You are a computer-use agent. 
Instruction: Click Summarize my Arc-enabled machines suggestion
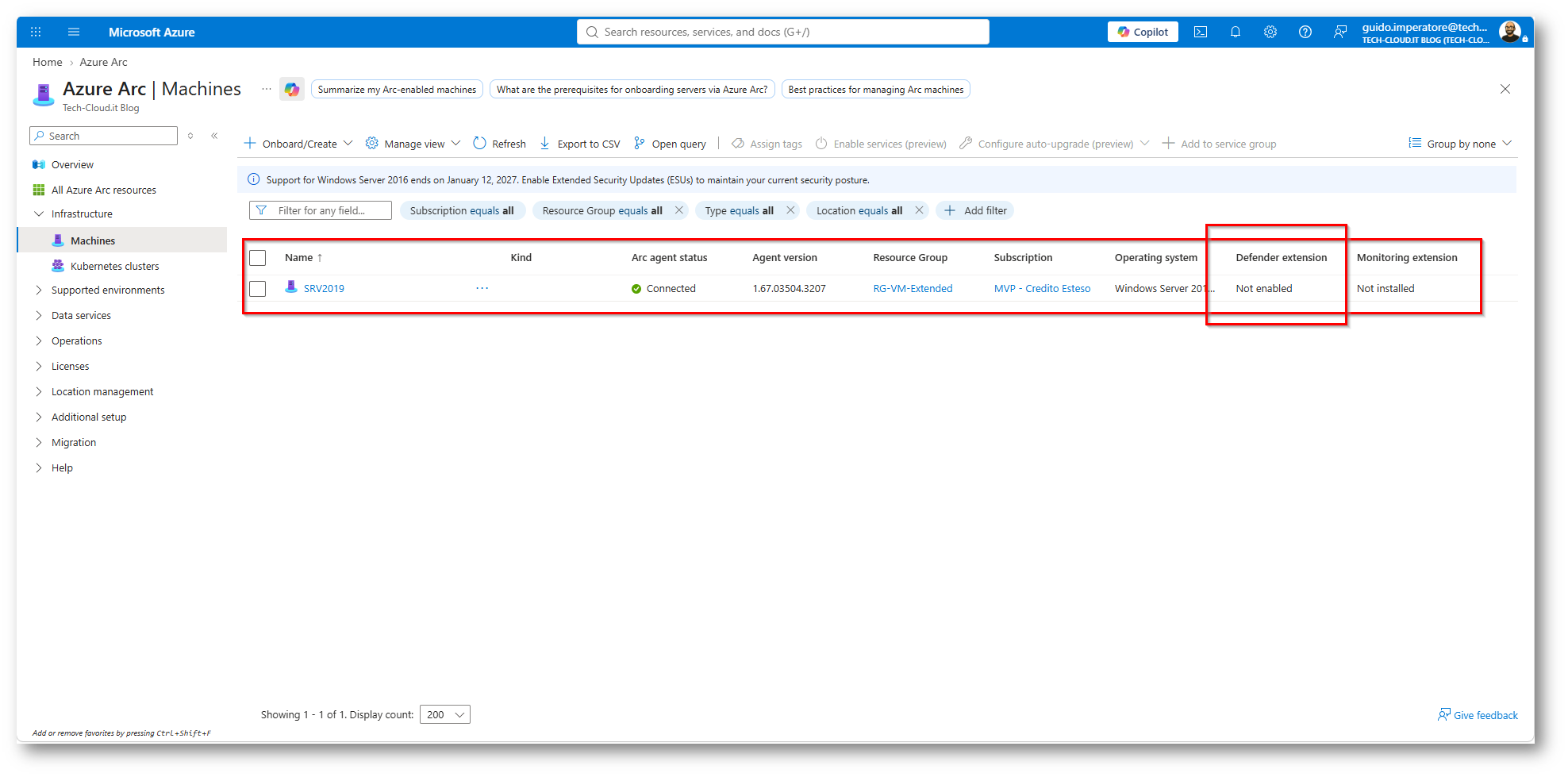[x=397, y=89]
